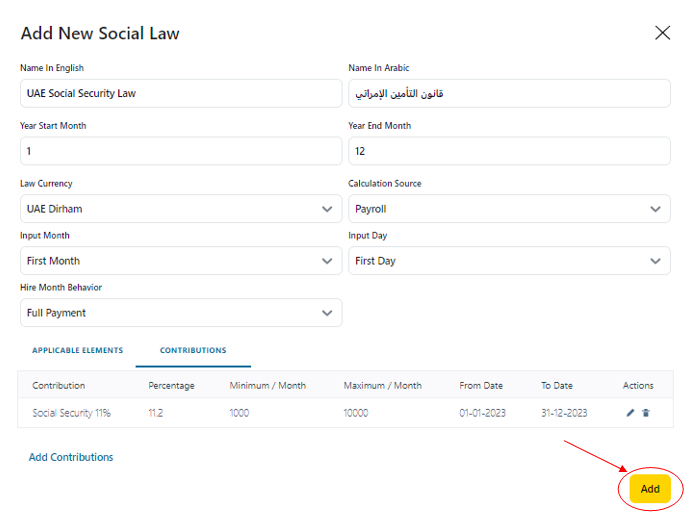Click the Add Contributions link
The image size is (690, 518).
coord(71,457)
